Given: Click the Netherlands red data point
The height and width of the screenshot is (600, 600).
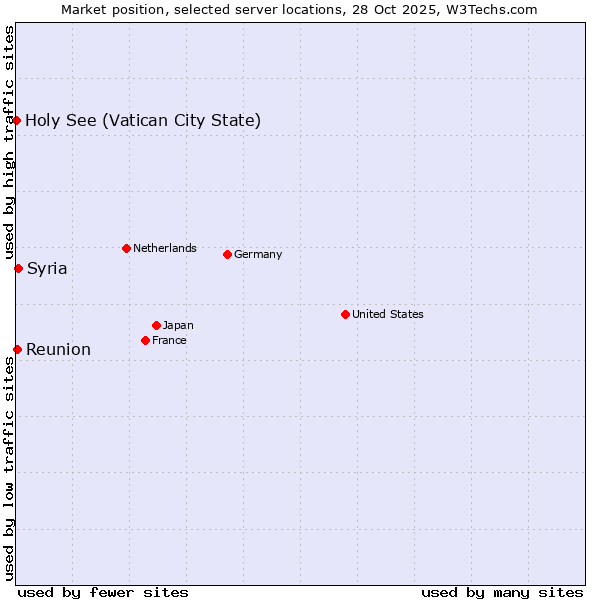Looking at the screenshot, I should click(126, 248).
